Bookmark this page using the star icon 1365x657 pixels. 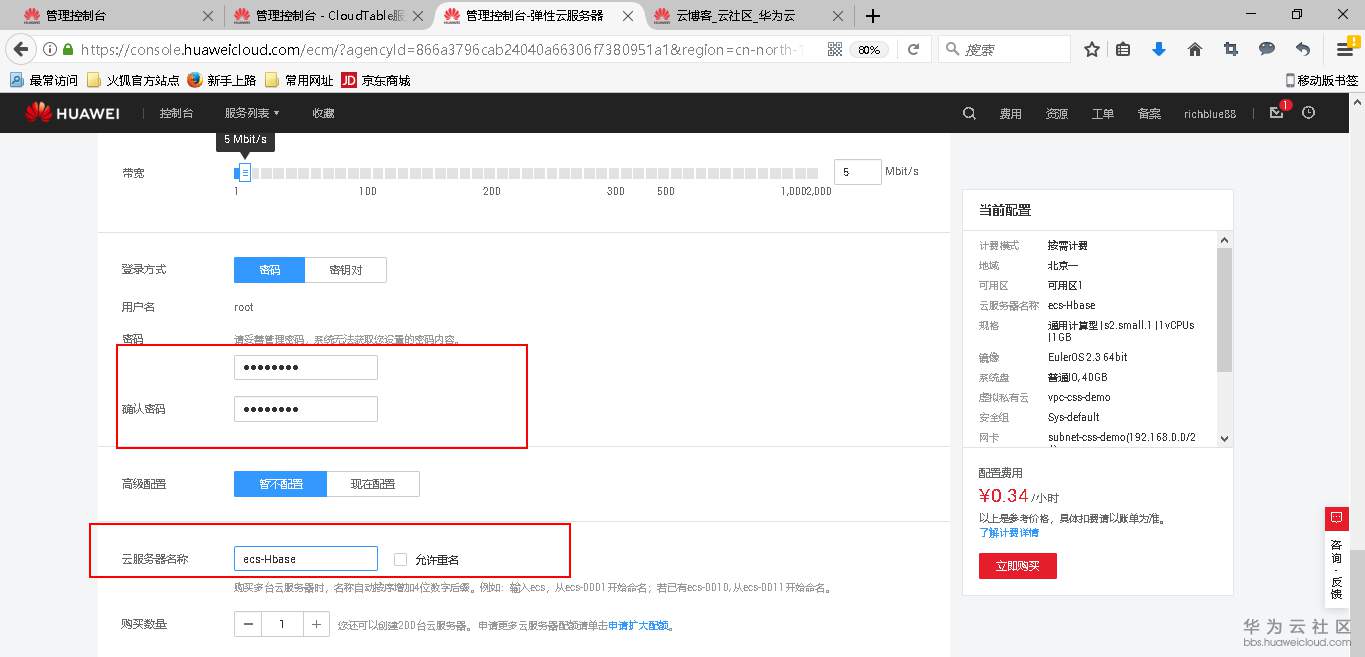(1091, 48)
